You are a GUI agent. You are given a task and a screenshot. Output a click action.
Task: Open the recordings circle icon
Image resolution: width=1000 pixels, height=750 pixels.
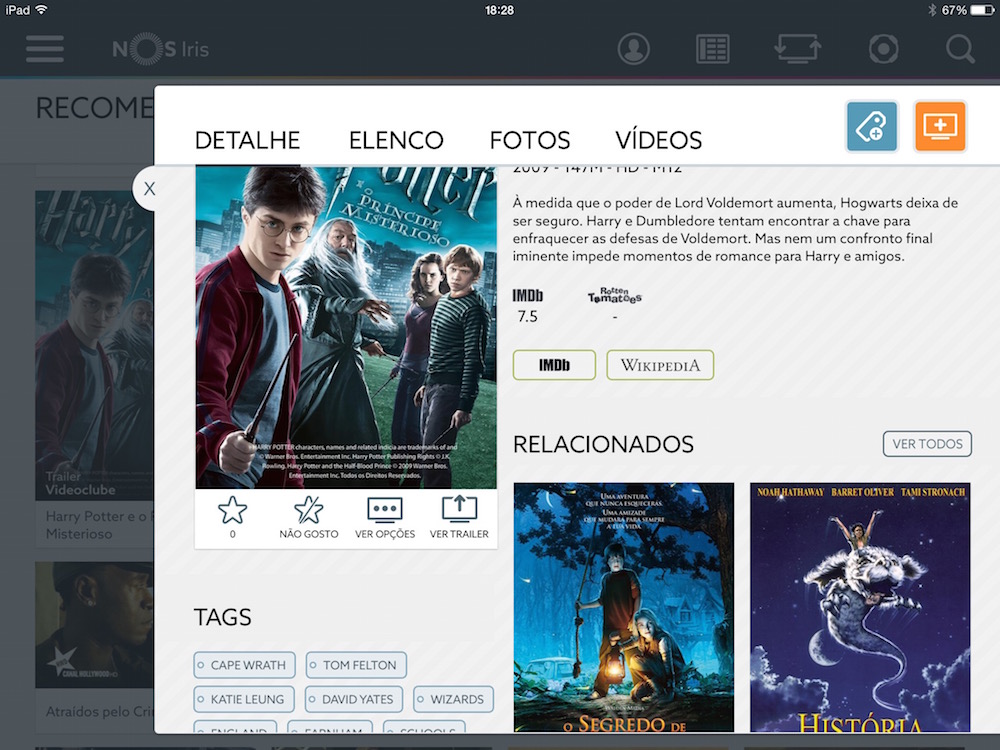(x=883, y=49)
